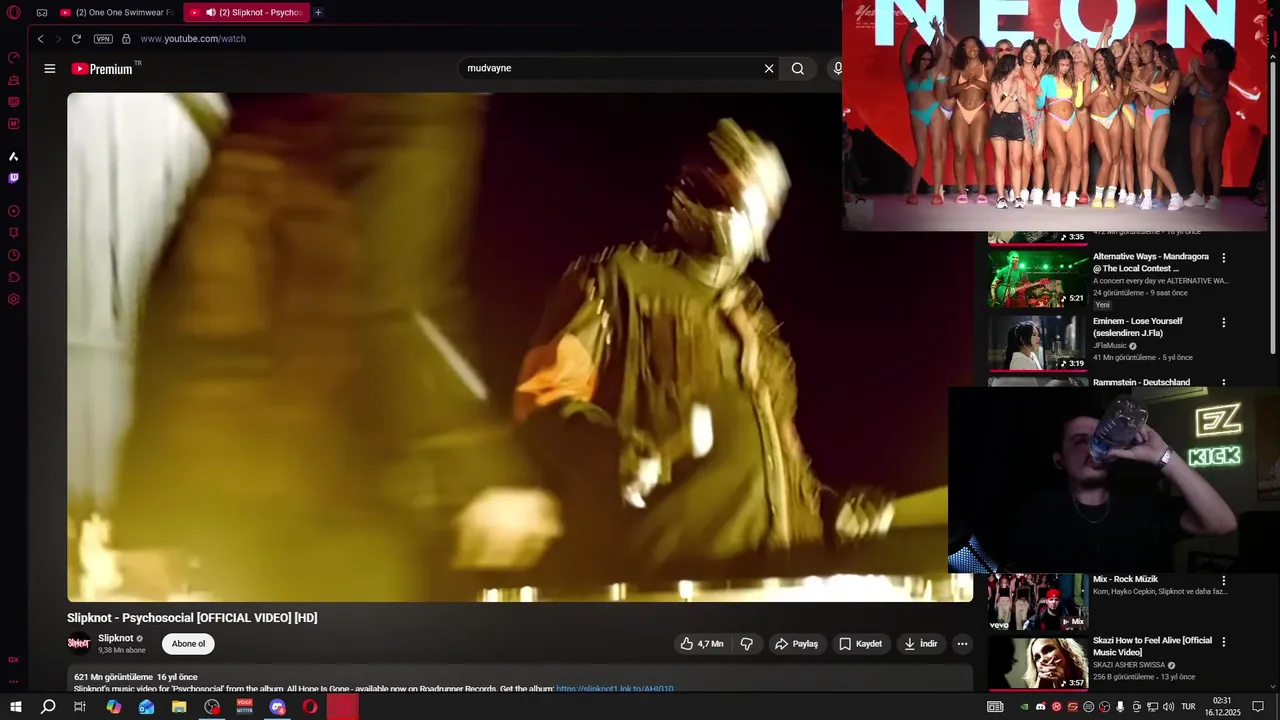View site security lock info
1280x720 pixels.
click(x=126, y=39)
